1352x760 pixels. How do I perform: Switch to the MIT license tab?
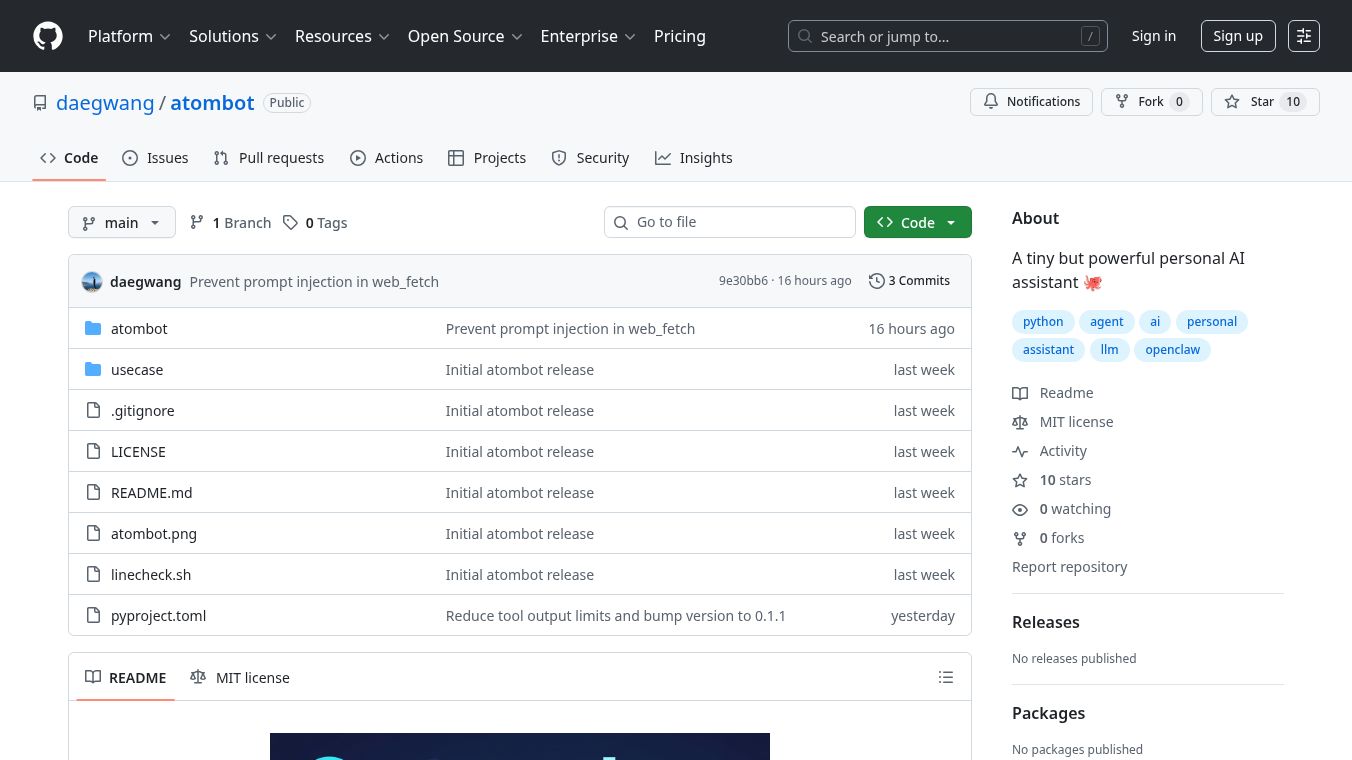pyautogui.click(x=240, y=677)
